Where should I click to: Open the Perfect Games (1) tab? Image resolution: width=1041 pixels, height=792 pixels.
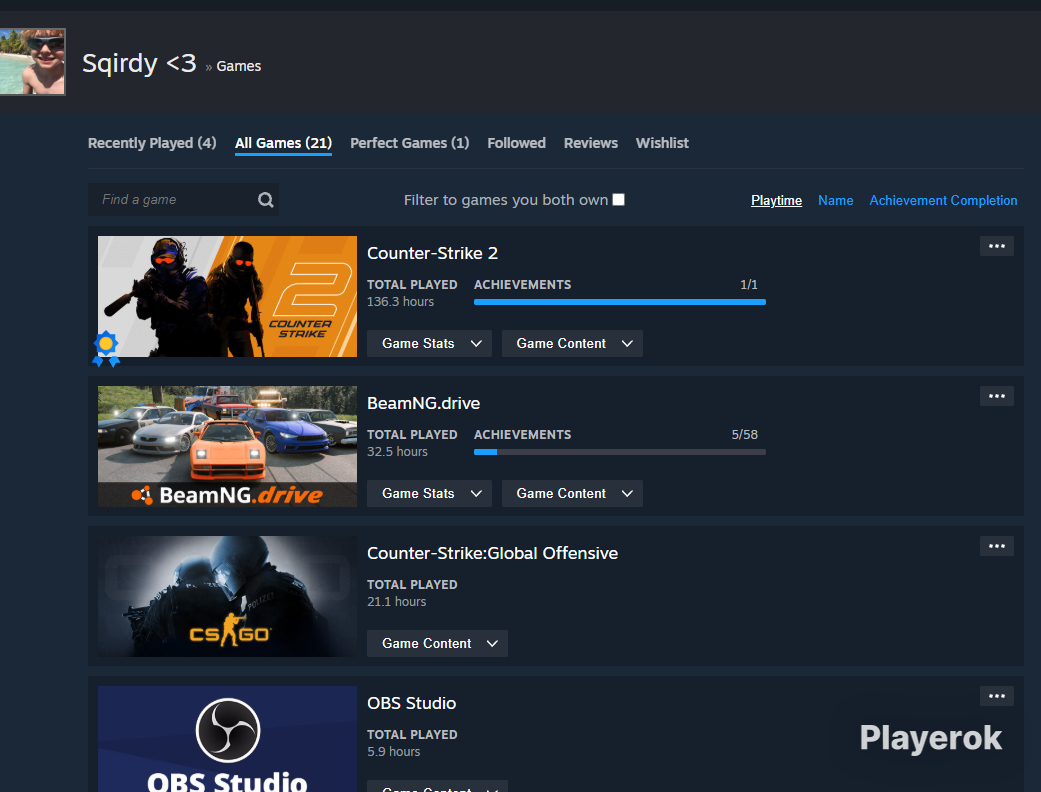(x=410, y=143)
